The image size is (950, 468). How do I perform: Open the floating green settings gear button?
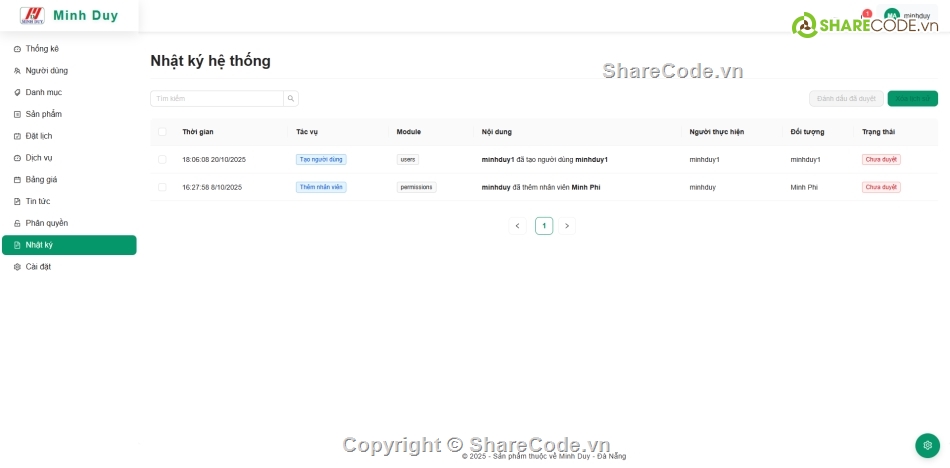pos(927,446)
